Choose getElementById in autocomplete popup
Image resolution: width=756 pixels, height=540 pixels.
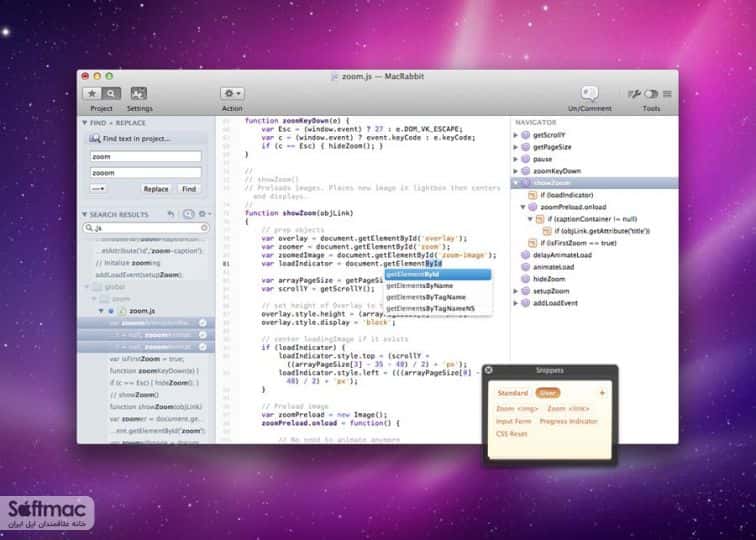pyautogui.click(x=438, y=274)
